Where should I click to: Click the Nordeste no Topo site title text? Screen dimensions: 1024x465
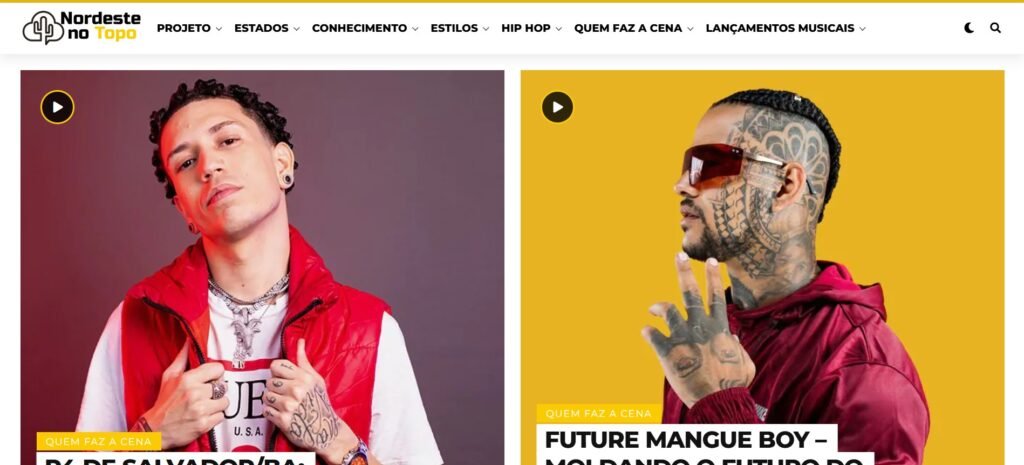[100, 26]
